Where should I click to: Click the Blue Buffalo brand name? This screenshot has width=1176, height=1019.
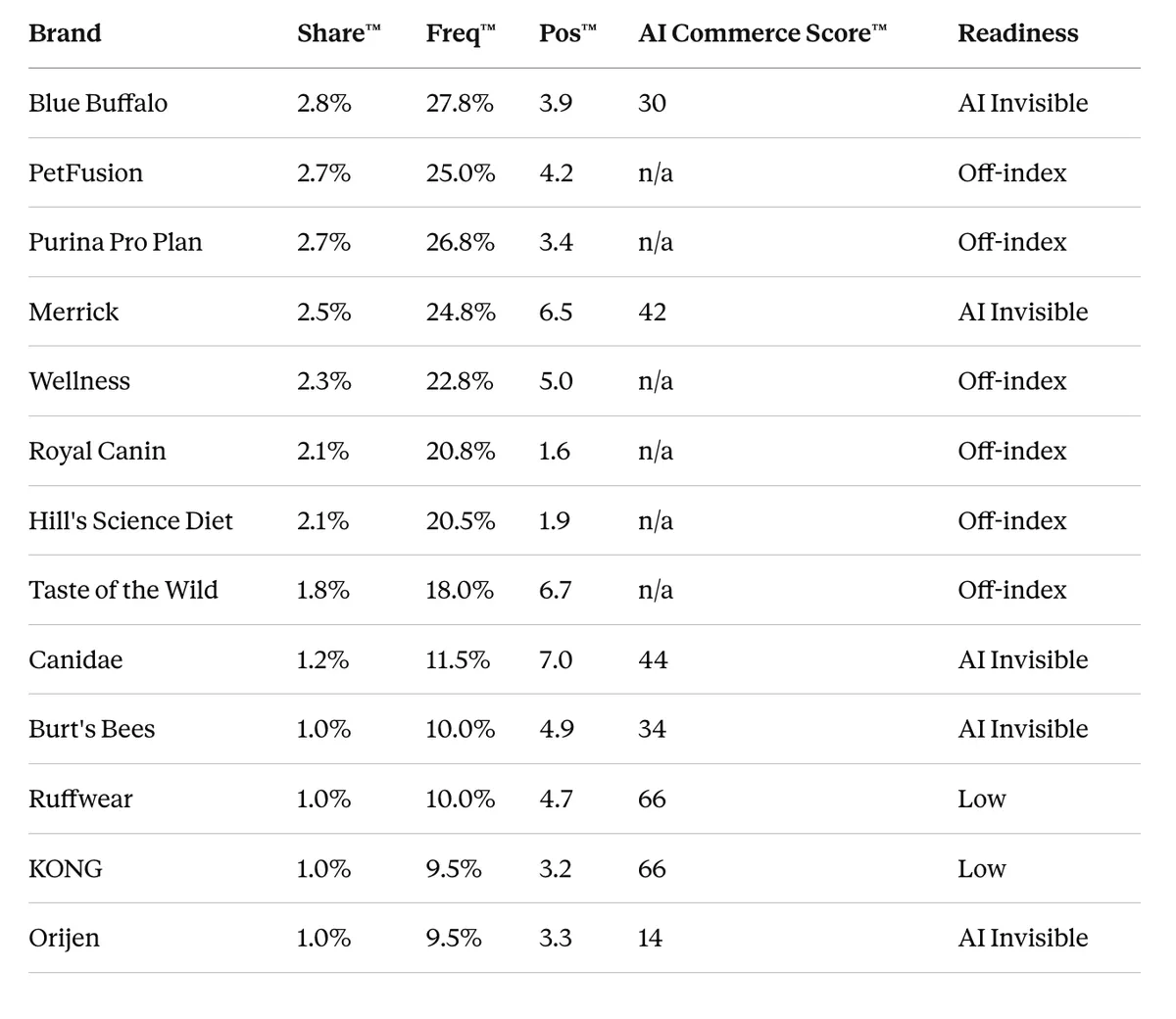coord(98,103)
